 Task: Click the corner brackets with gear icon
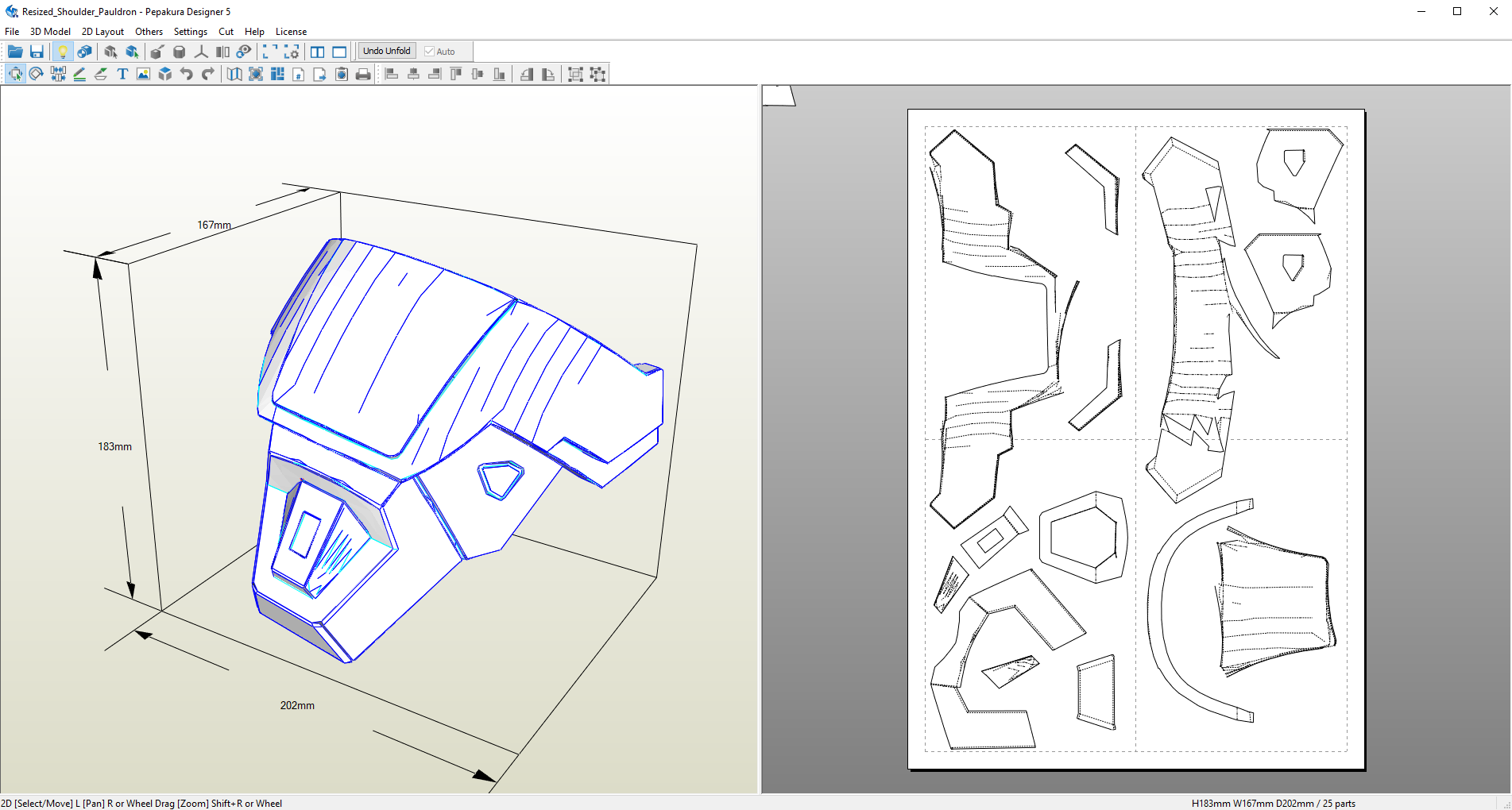pyautogui.click(x=292, y=52)
